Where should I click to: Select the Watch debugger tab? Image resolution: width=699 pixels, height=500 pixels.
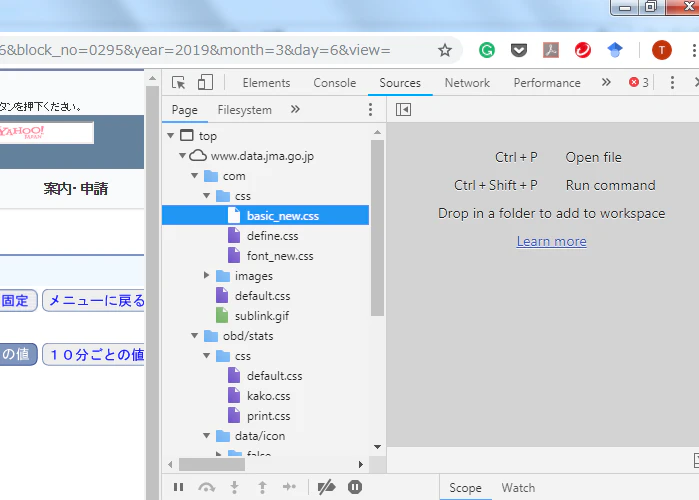(x=518, y=488)
